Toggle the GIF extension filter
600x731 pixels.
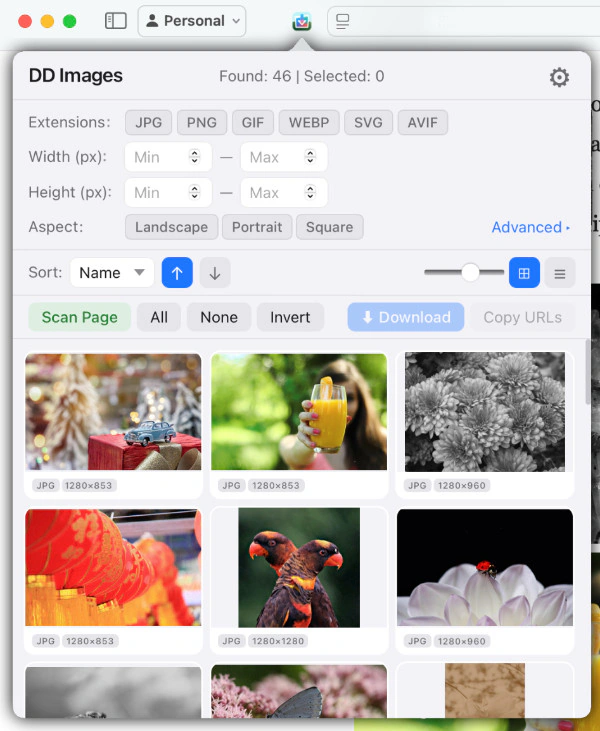[253, 122]
